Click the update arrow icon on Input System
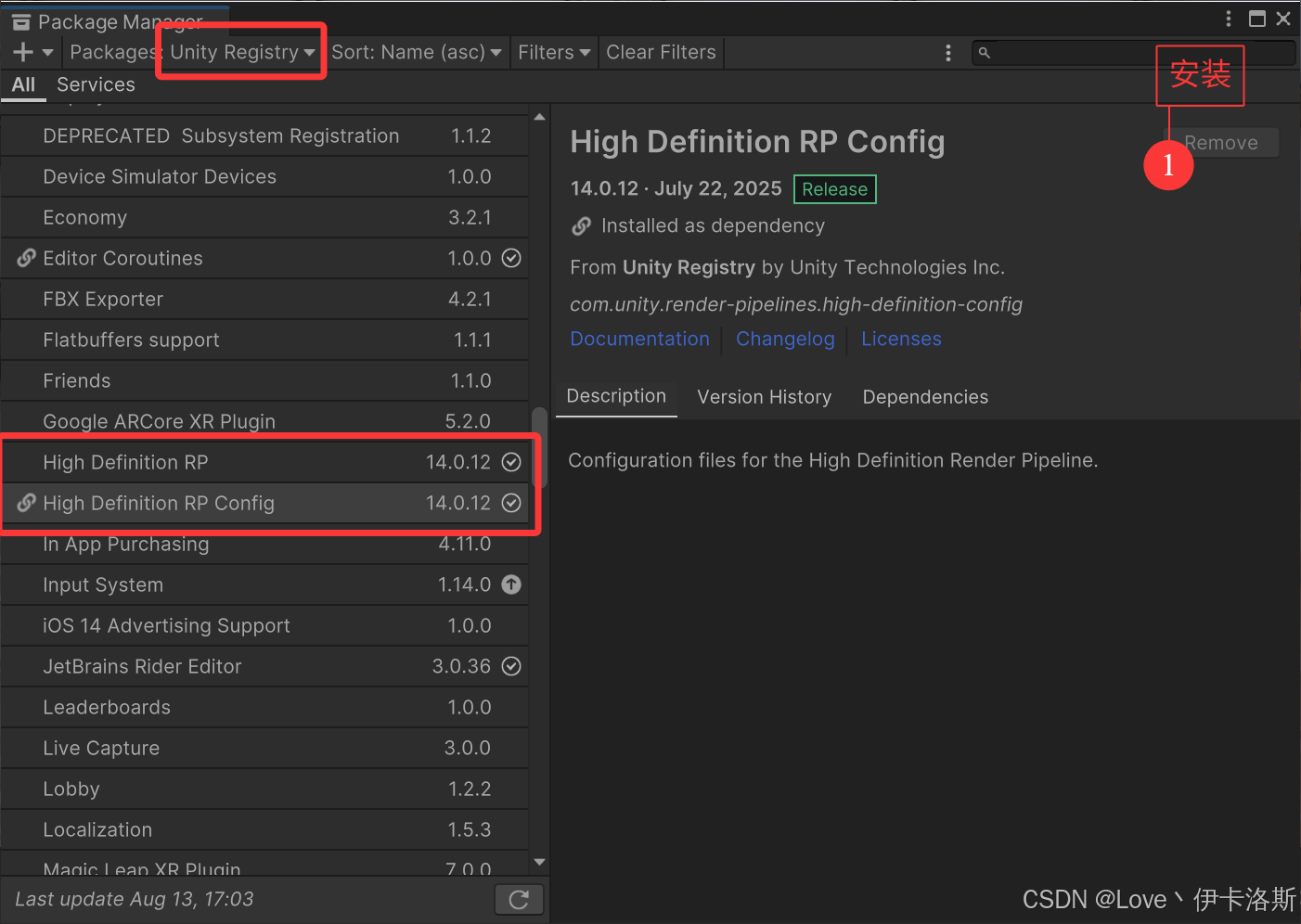The width and height of the screenshot is (1301, 924). tap(511, 584)
